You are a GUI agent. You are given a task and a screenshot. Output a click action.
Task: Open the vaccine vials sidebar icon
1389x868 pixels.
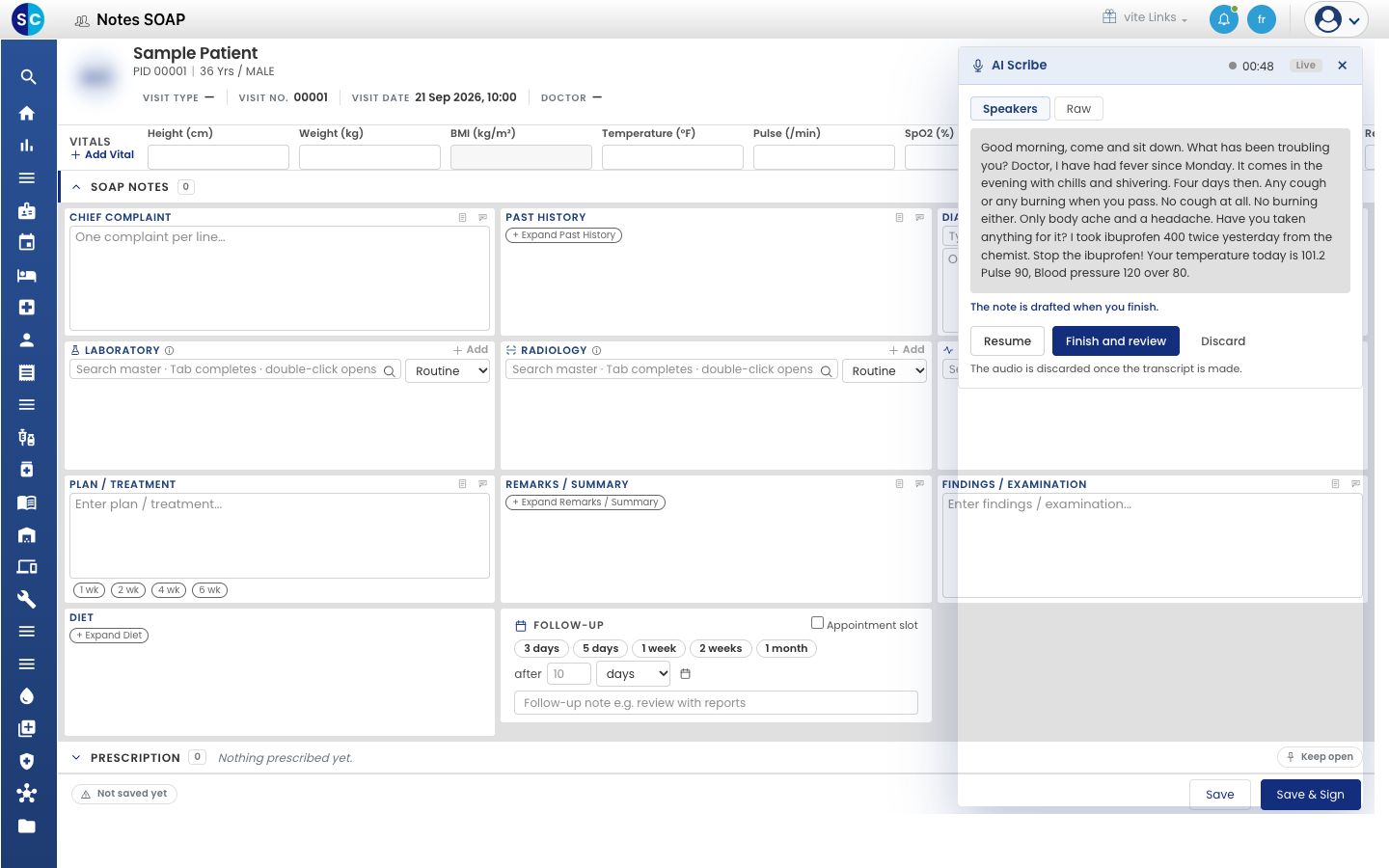pyautogui.click(x=27, y=437)
